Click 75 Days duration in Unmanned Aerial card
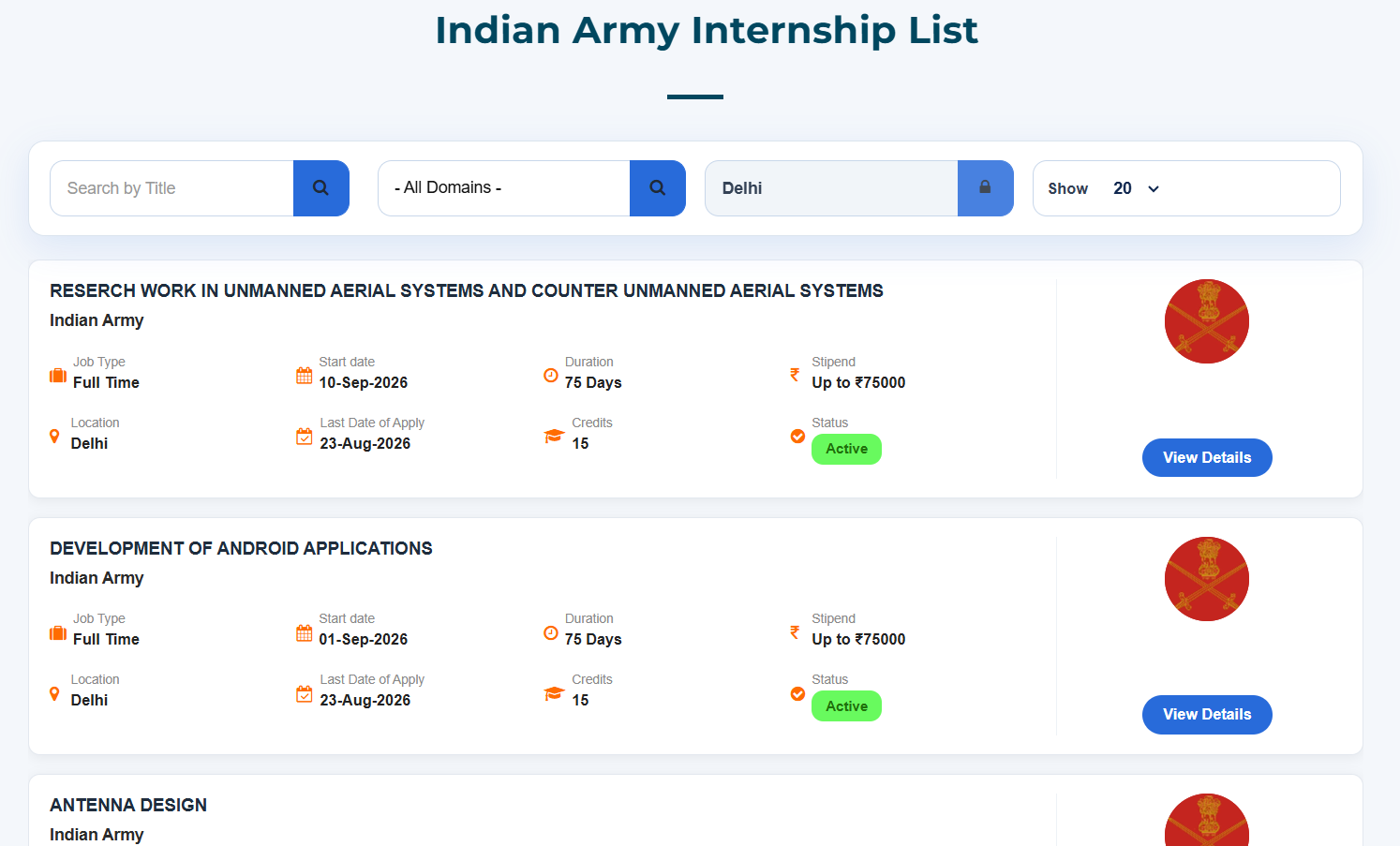Screen dimensions: 1400x846 click(593, 382)
